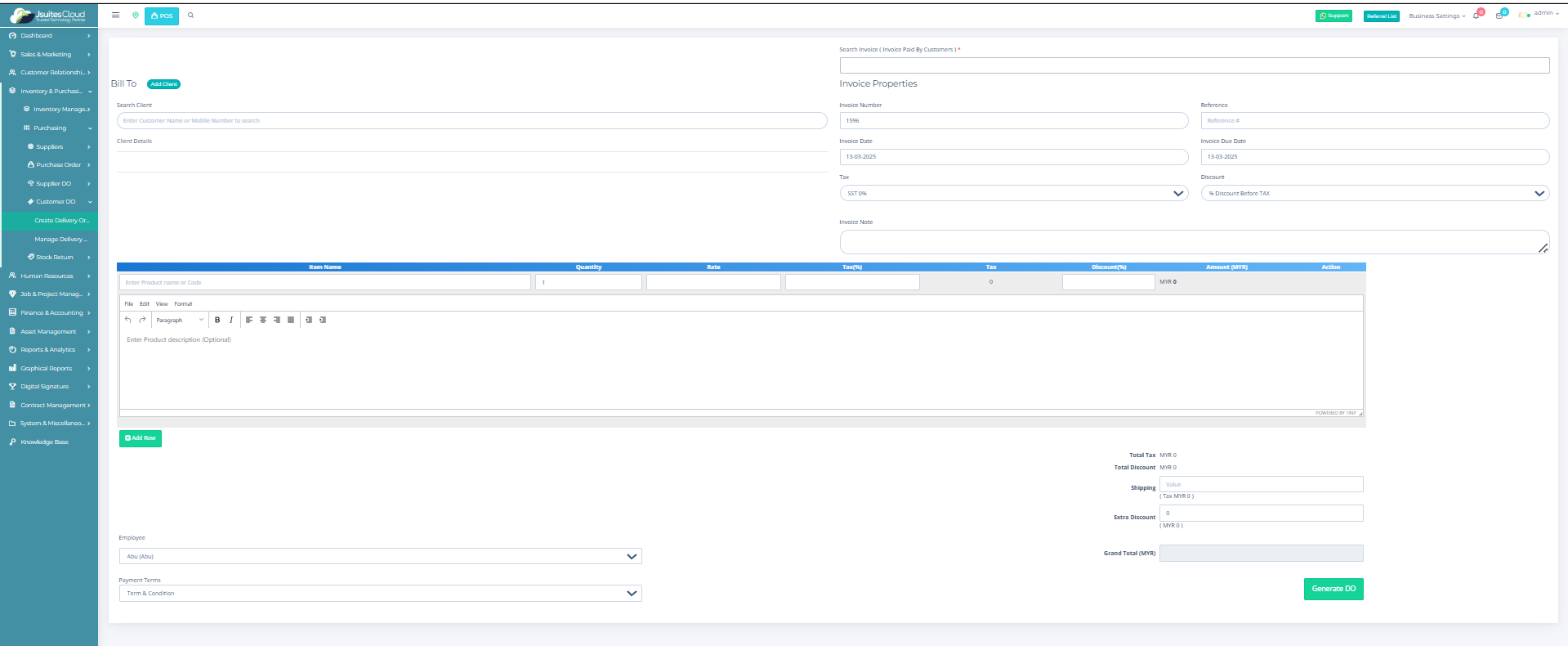Open the Paragraph style selector
Screen dimensions: 1568x646
180,320
